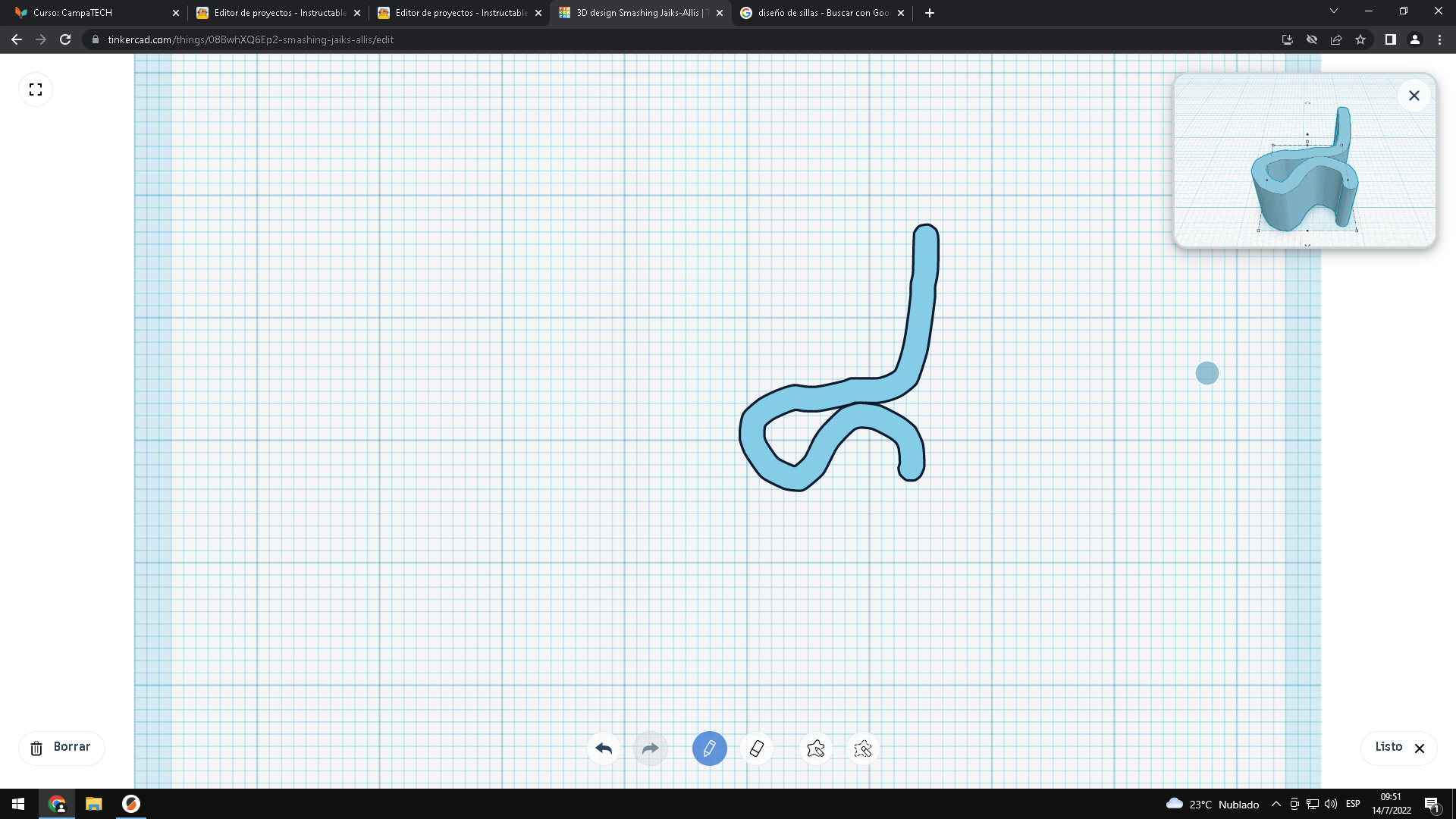Click the redo arrow button

pos(650,748)
